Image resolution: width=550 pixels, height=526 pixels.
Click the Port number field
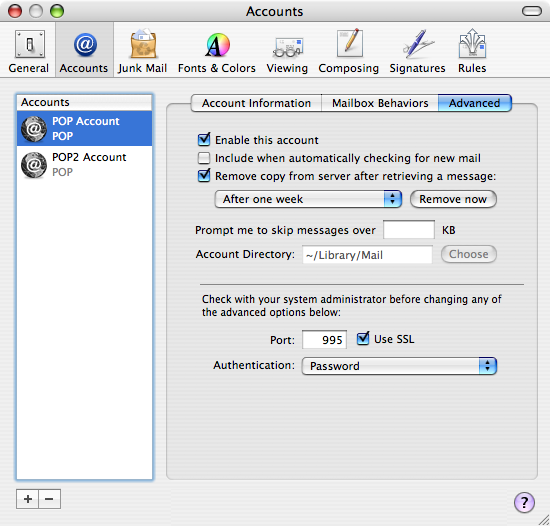tap(324, 339)
